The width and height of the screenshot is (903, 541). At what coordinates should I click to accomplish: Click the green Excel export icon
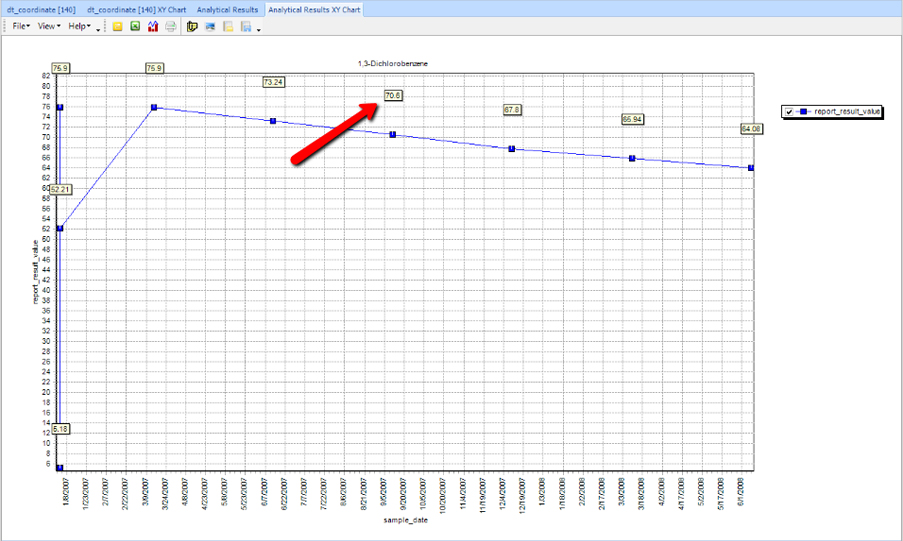(135, 27)
